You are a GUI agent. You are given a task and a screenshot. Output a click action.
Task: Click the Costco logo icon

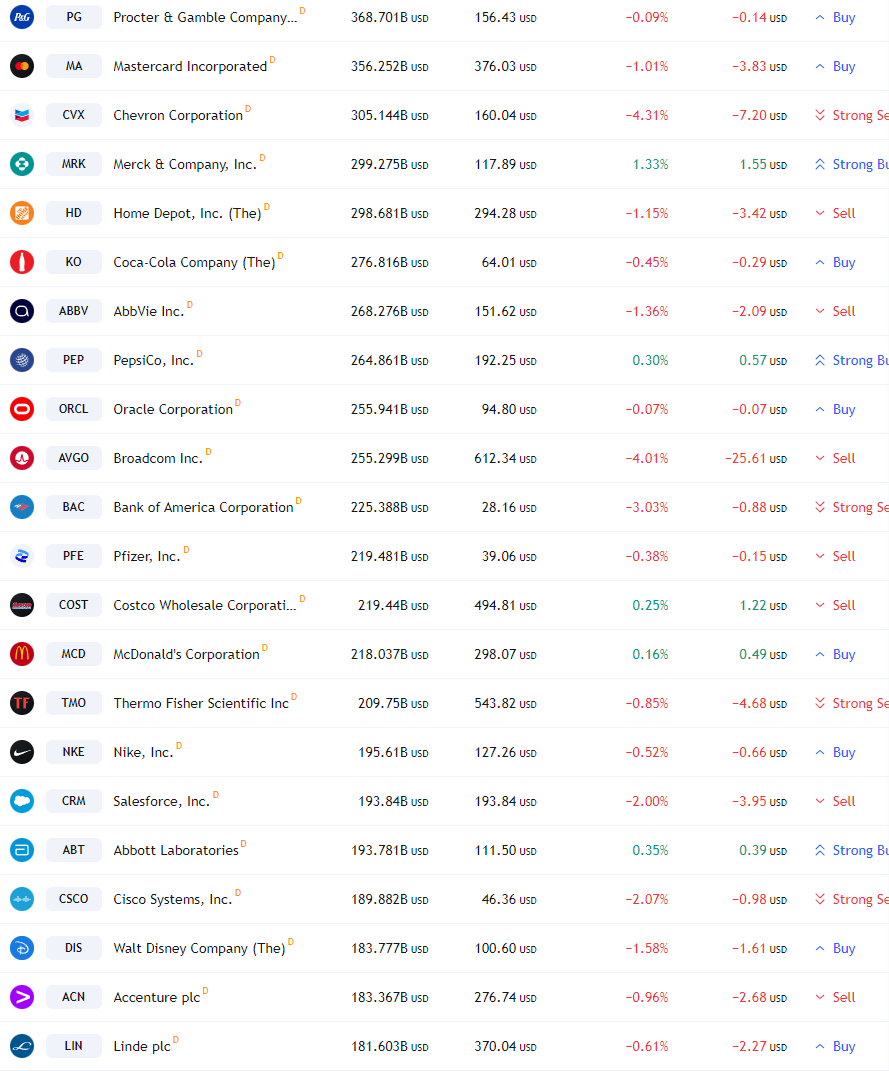coord(22,604)
